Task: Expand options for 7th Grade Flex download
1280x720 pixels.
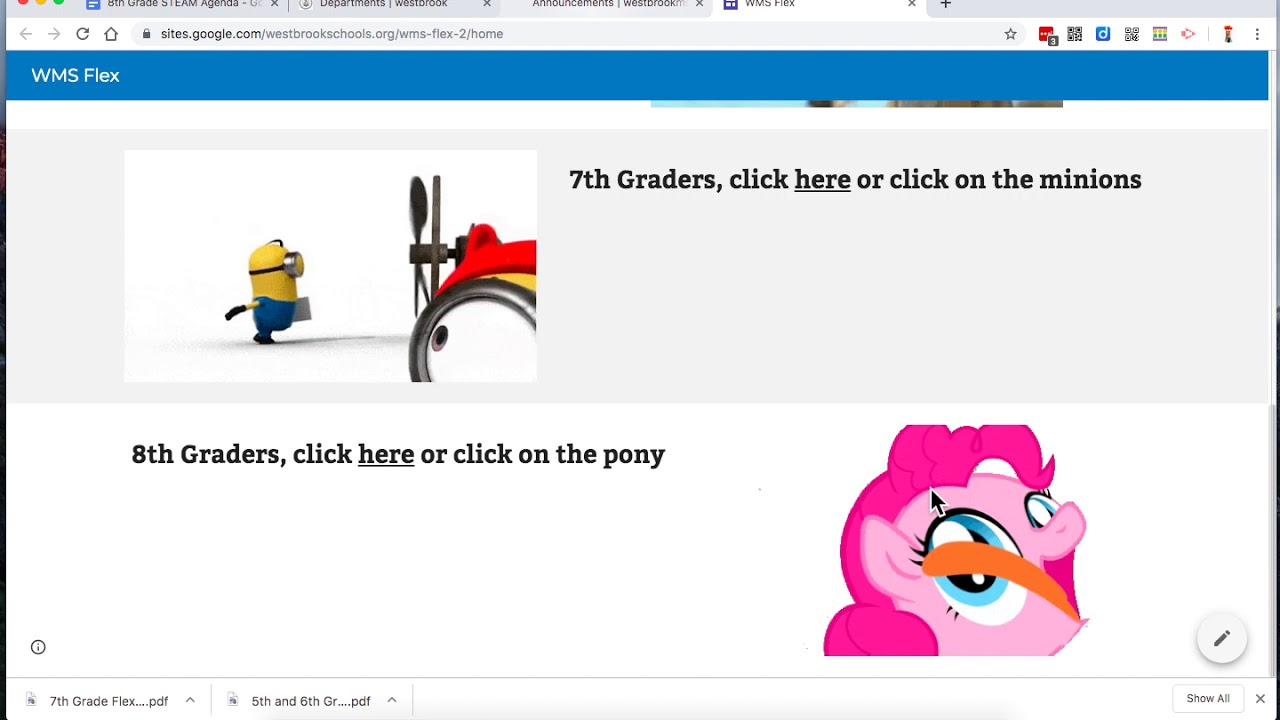Action: click(x=190, y=700)
